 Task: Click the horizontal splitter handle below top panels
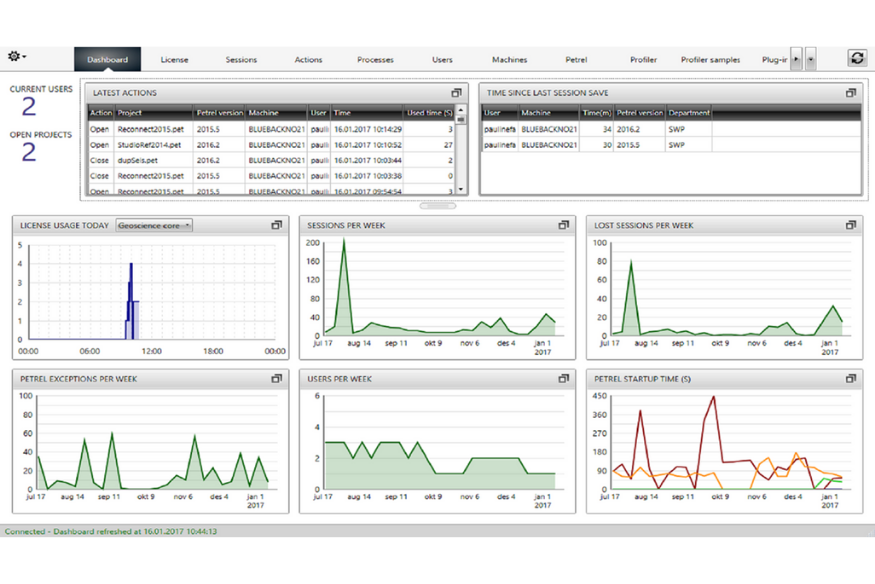click(x=438, y=206)
